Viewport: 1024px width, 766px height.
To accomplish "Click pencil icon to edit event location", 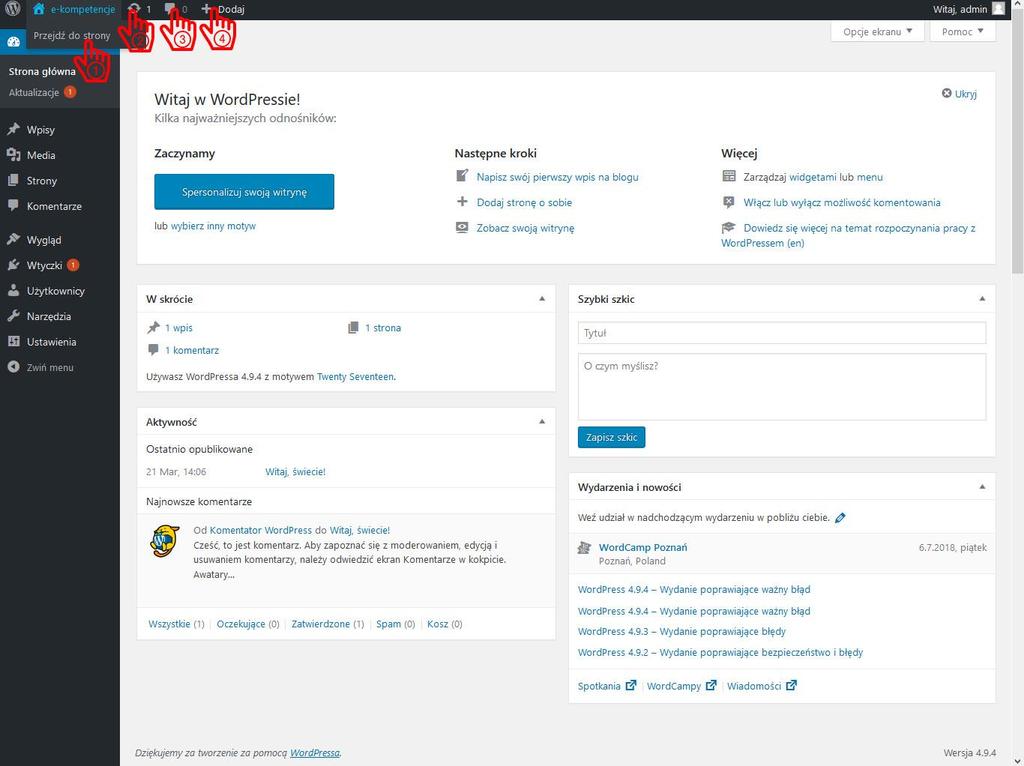I will (840, 518).
